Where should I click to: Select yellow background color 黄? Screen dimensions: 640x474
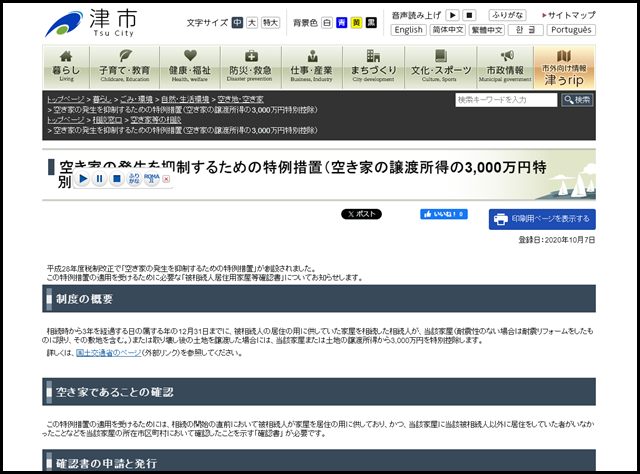[356, 23]
